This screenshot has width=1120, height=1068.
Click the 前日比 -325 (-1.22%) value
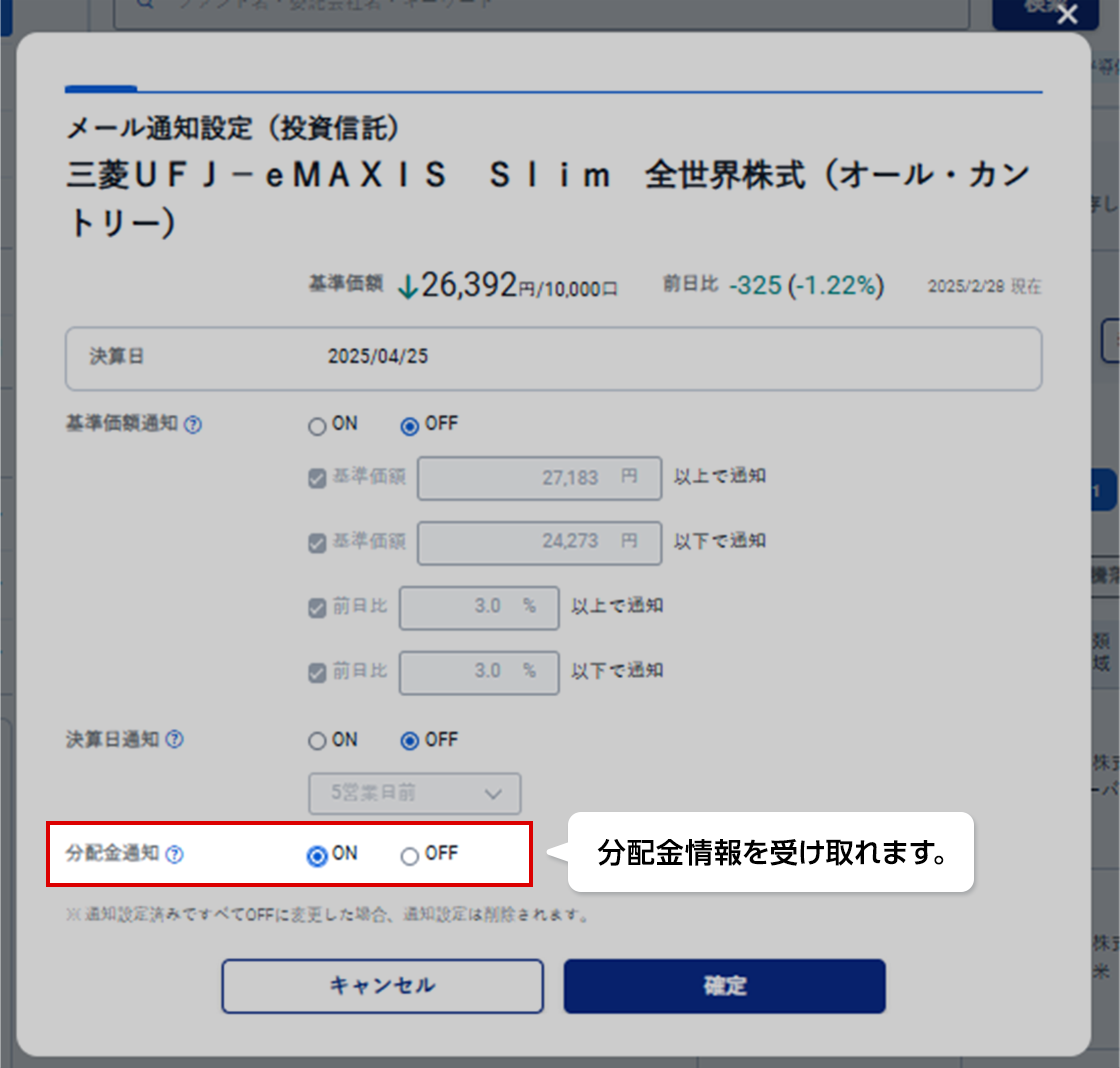[x=806, y=285]
